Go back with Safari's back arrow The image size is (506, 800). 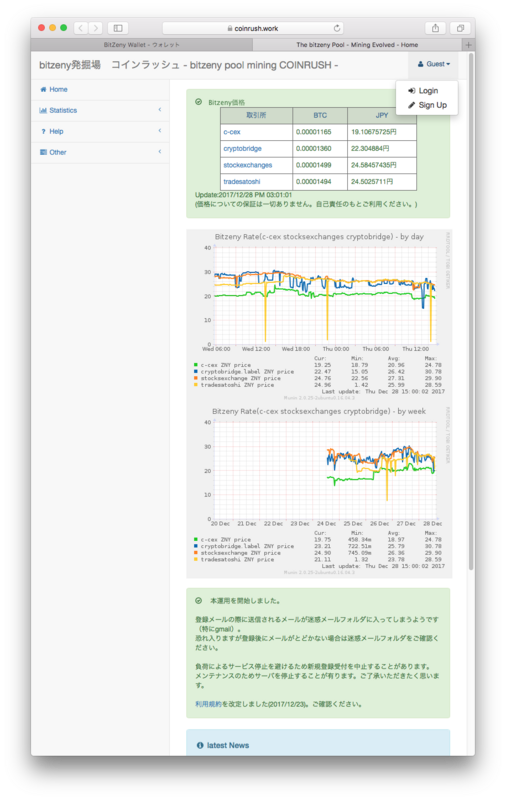(81, 28)
